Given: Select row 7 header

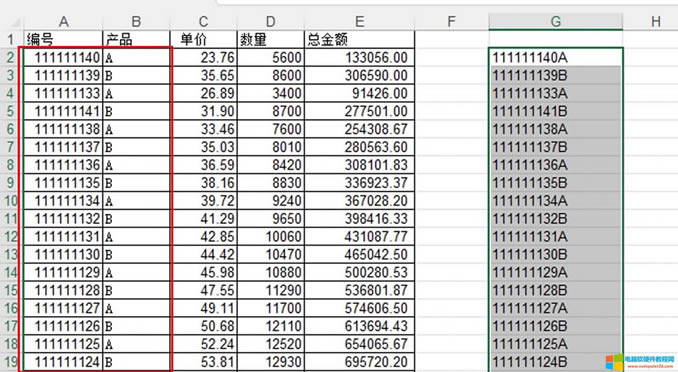Looking at the screenshot, I should [x=10, y=147].
